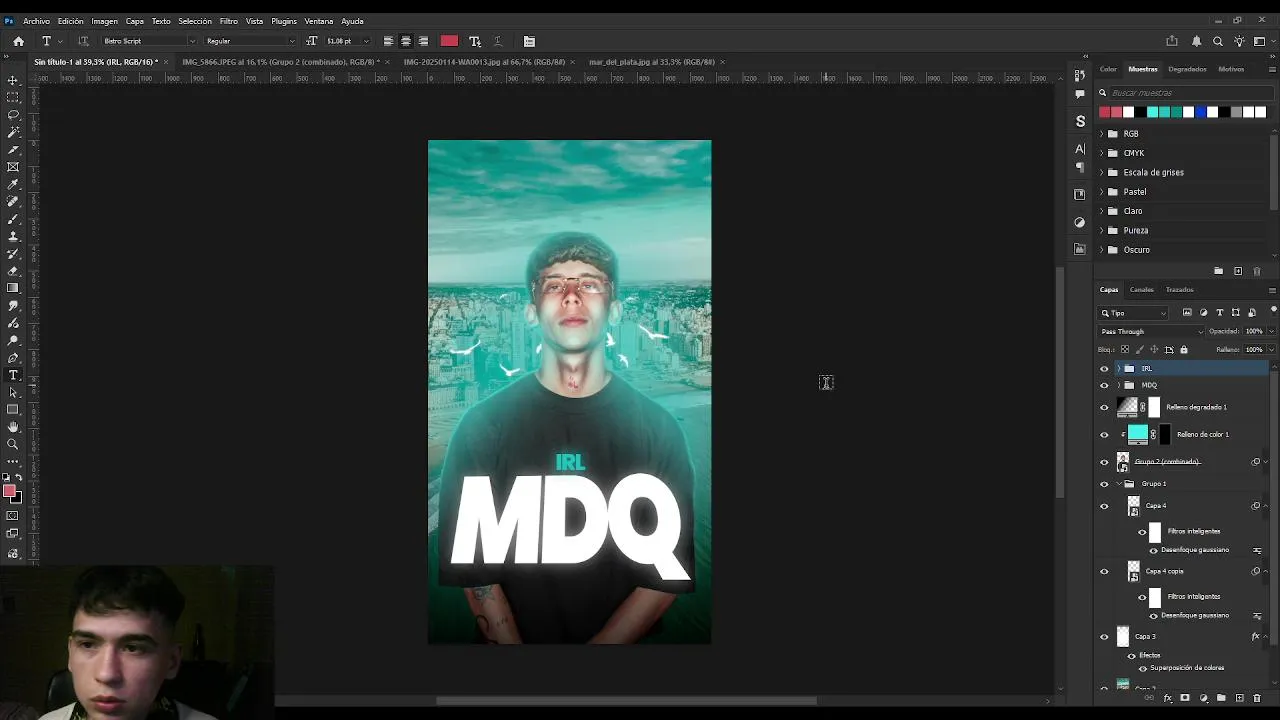
Task: Select the Frame tool
Action: point(13,167)
